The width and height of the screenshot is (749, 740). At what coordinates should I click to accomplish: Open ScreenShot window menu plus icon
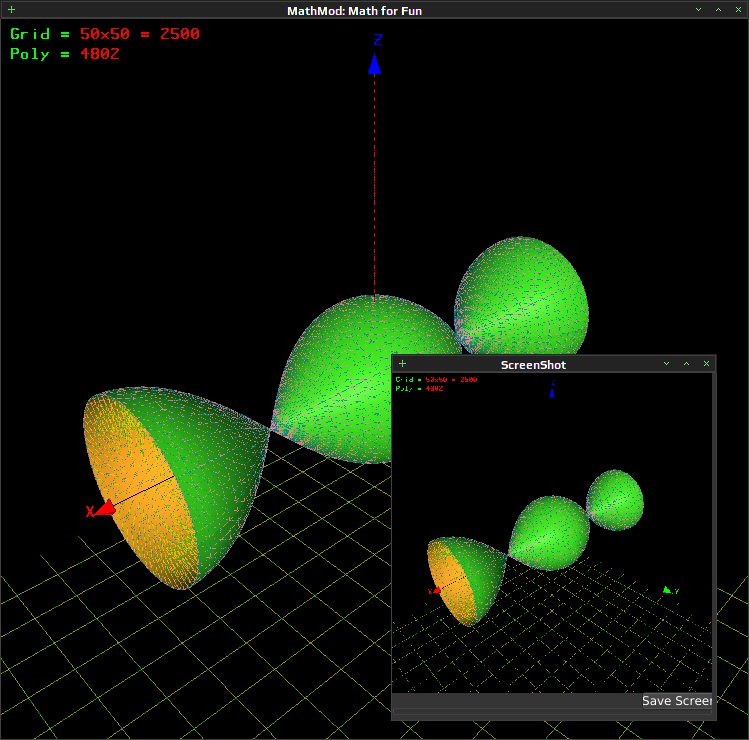(x=402, y=364)
